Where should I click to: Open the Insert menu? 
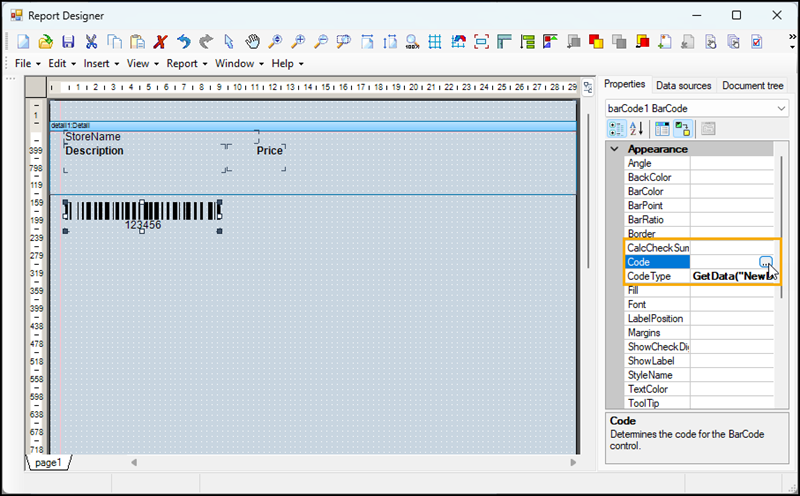(x=101, y=63)
